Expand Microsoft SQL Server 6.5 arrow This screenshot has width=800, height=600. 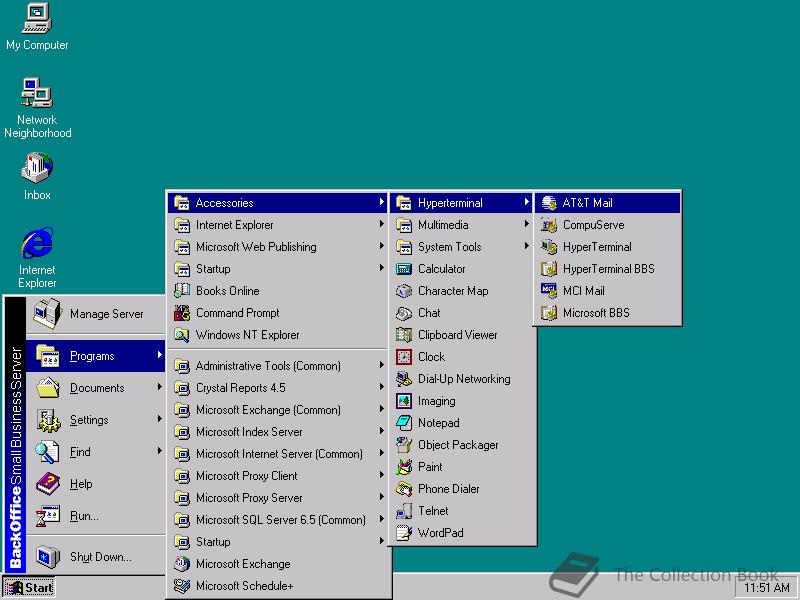(x=382, y=519)
